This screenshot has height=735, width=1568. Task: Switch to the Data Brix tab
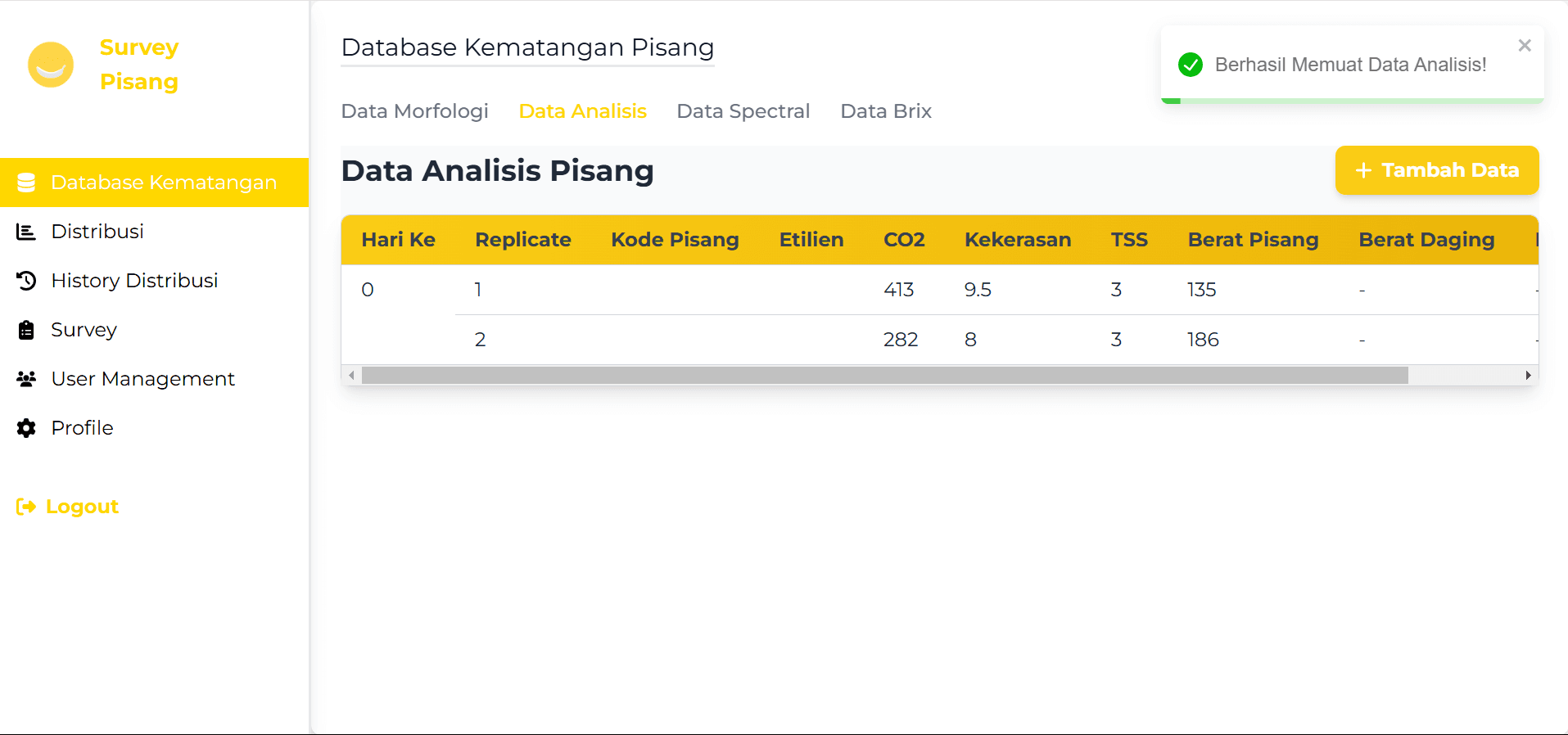coord(885,110)
